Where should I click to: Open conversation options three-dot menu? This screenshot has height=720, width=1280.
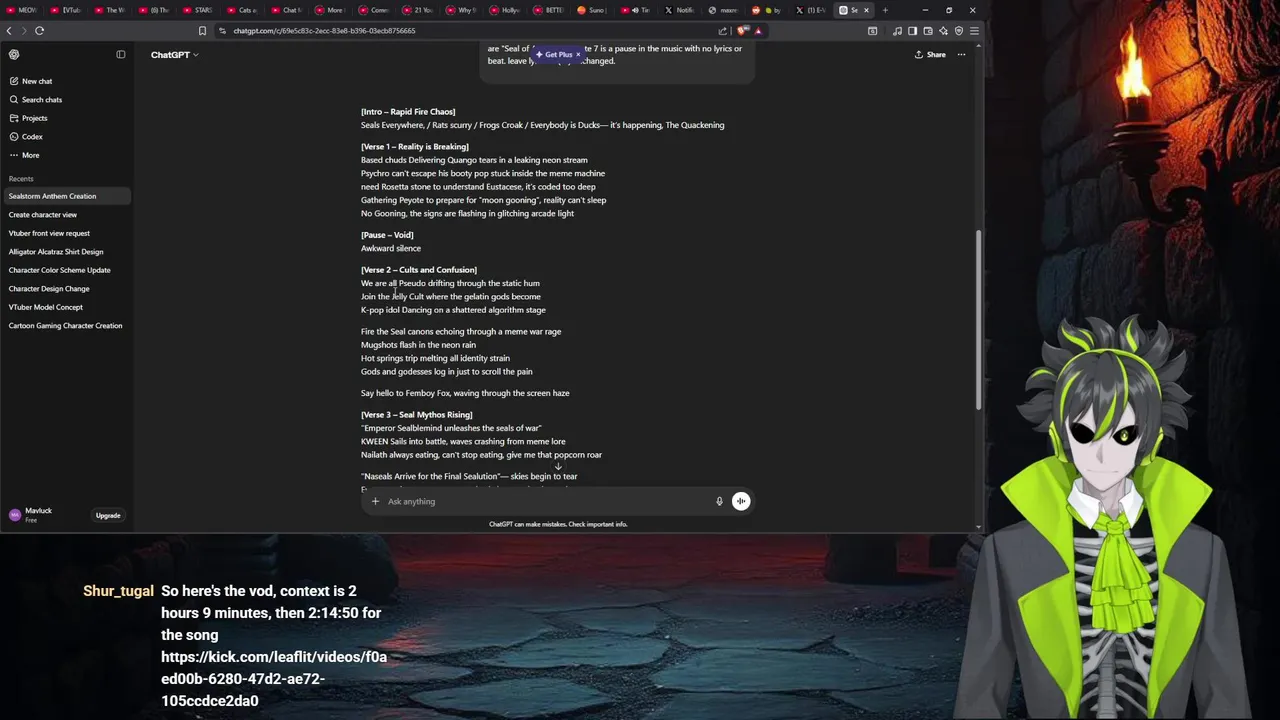(961, 55)
